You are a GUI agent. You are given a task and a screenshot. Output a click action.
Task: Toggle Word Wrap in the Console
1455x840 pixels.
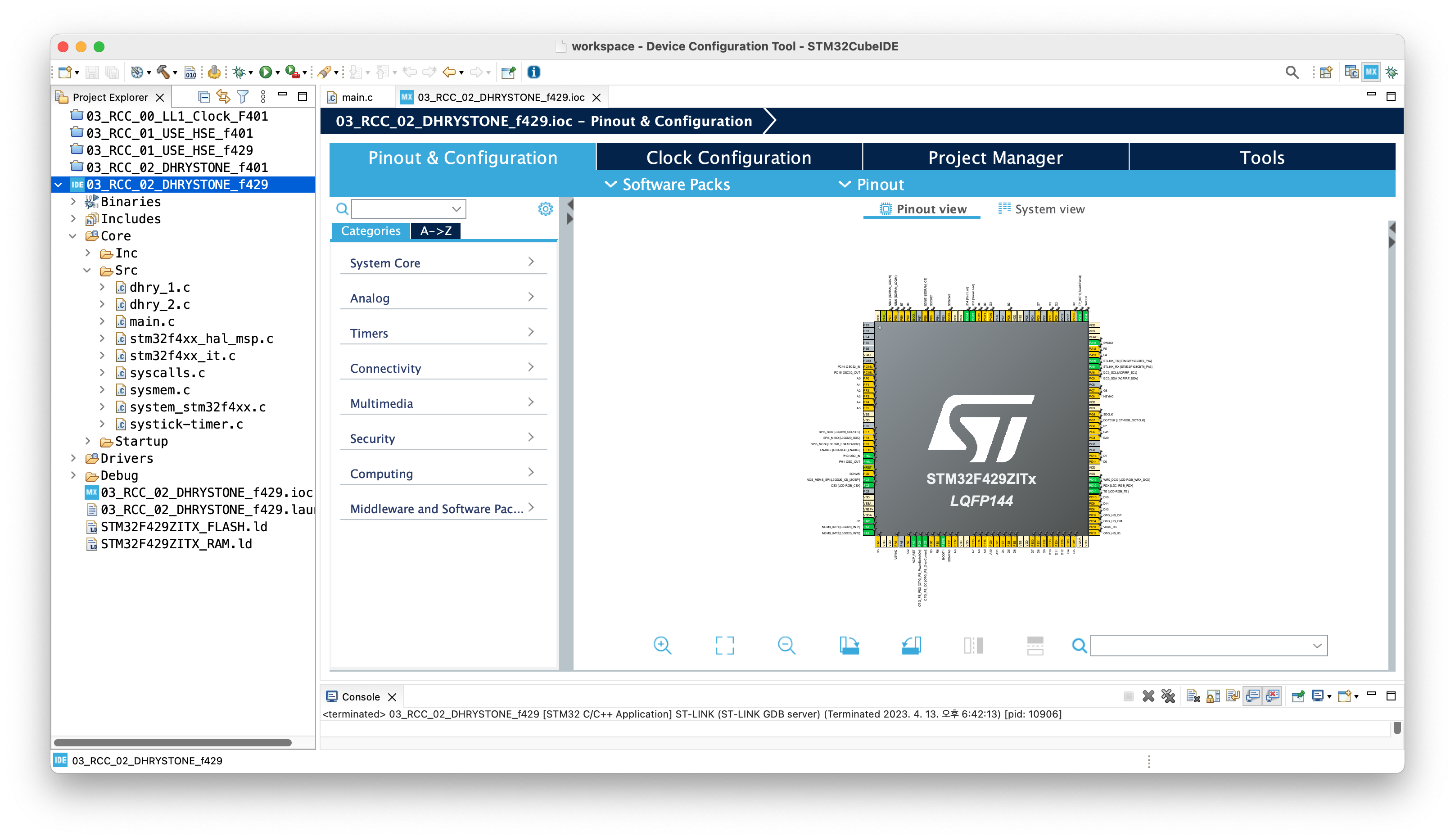pyautogui.click(x=1232, y=696)
